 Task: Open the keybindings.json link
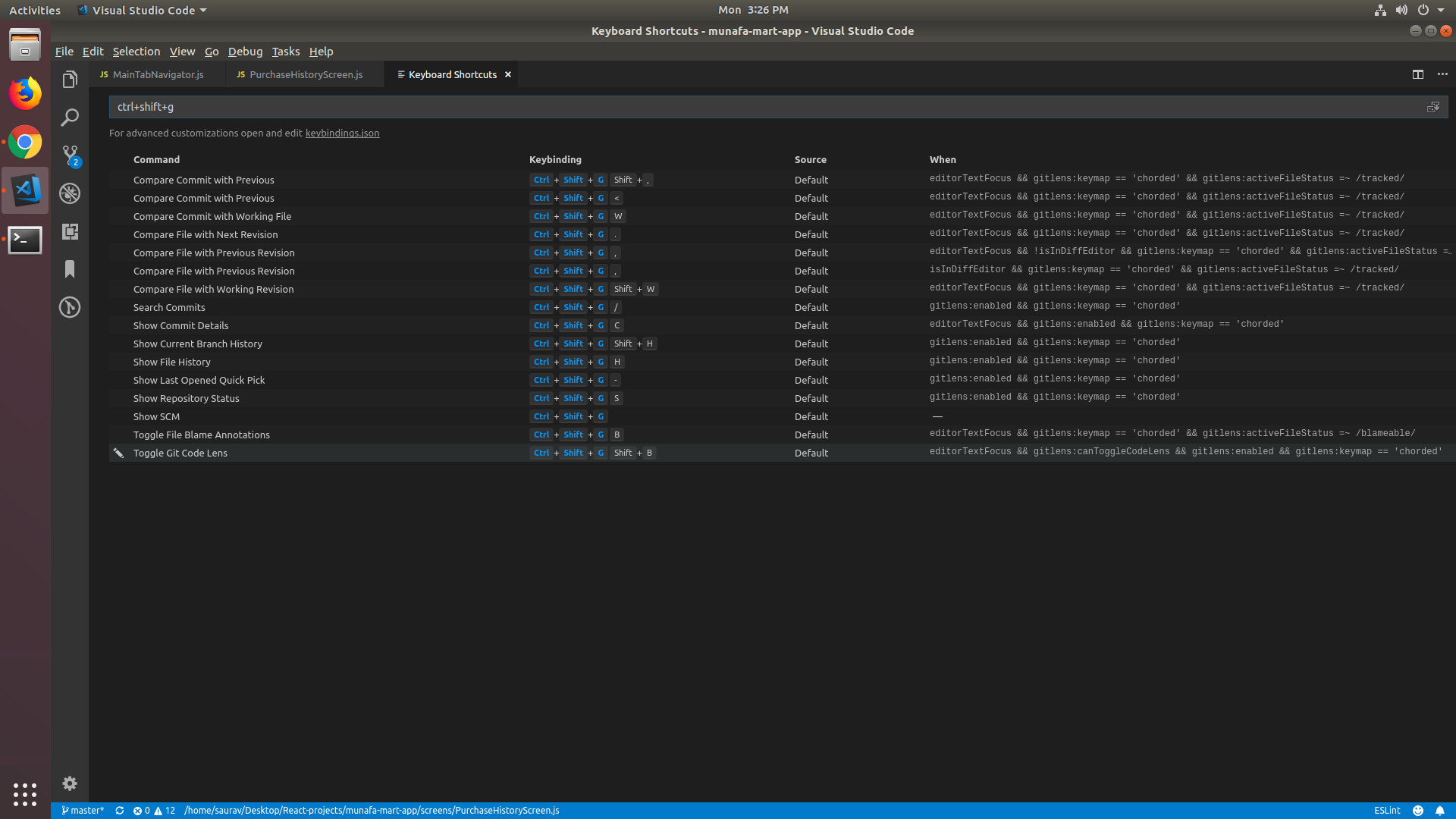click(x=342, y=133)
